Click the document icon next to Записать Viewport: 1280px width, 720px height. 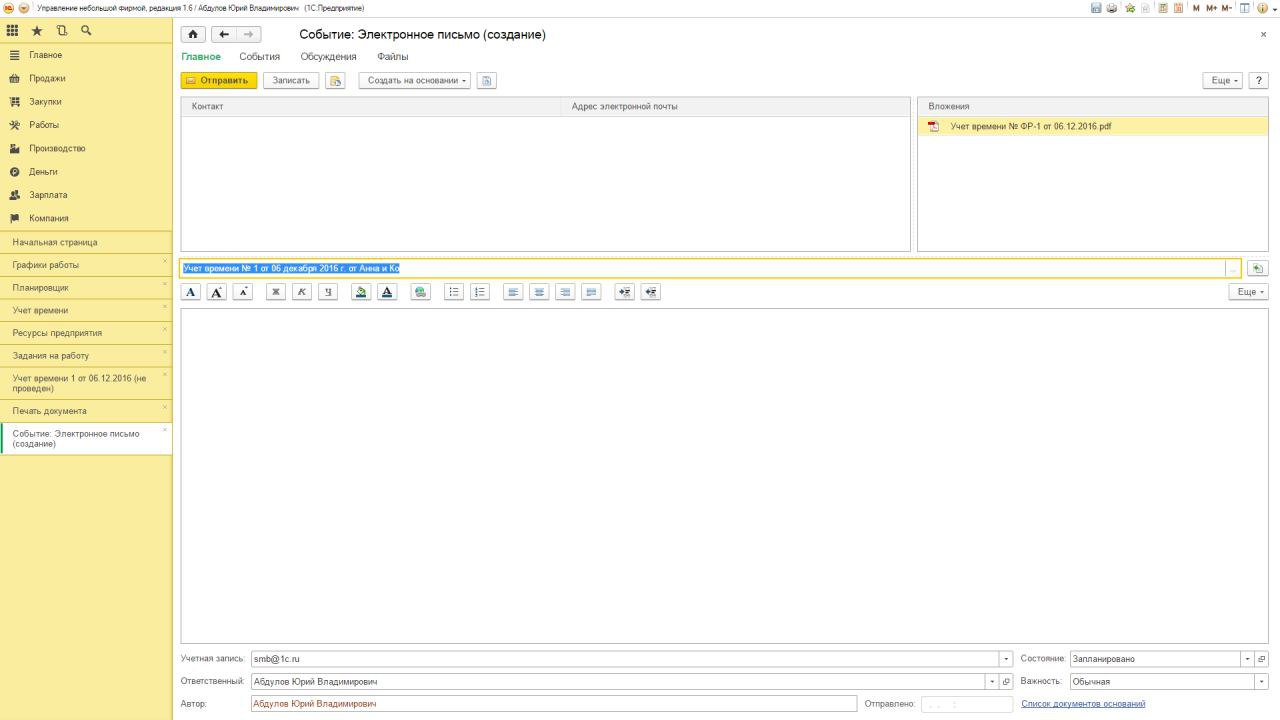coord(335,81)
